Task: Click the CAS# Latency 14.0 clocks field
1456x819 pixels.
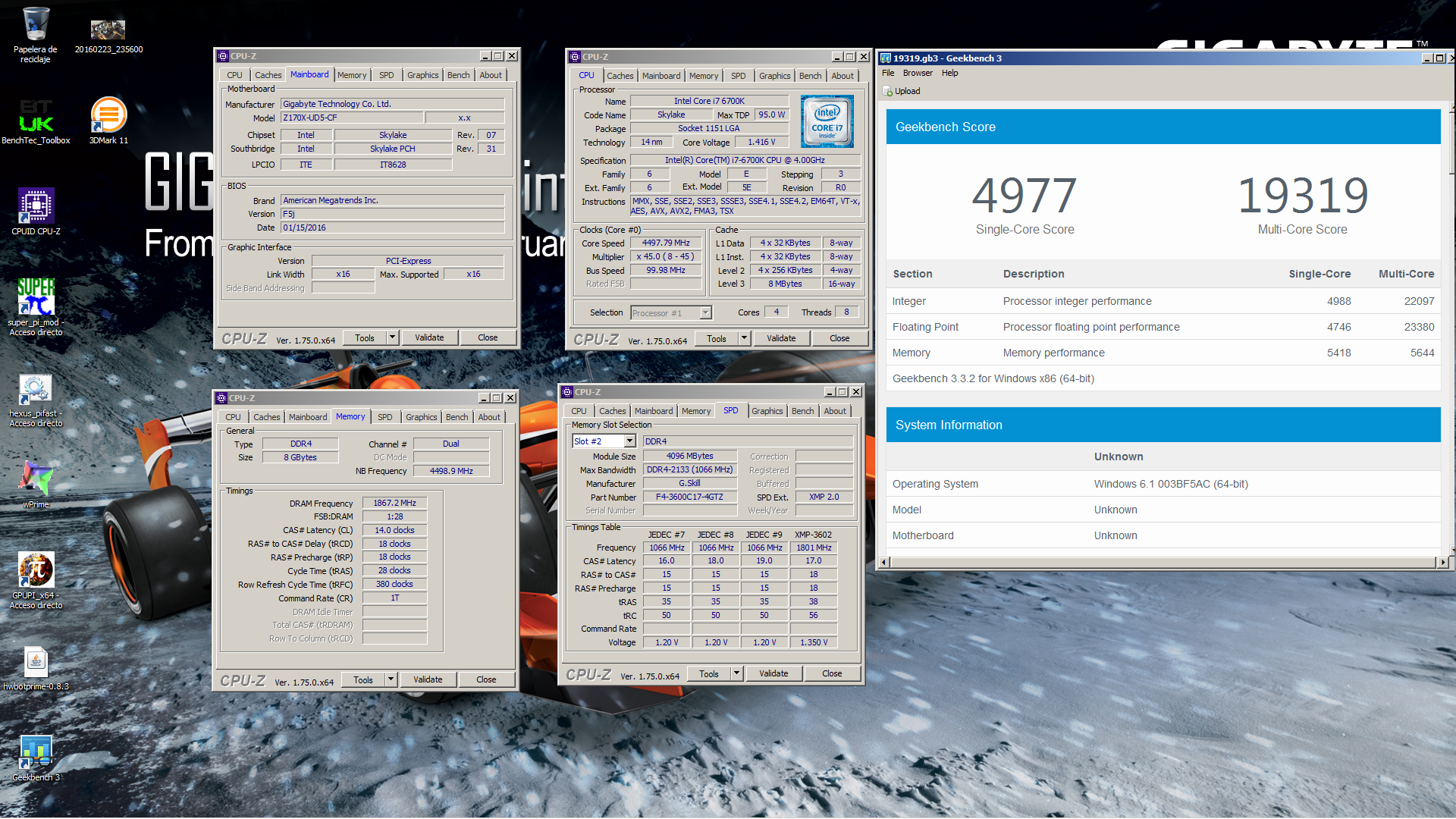Action: pyautogui.click(x=394, y=530)
